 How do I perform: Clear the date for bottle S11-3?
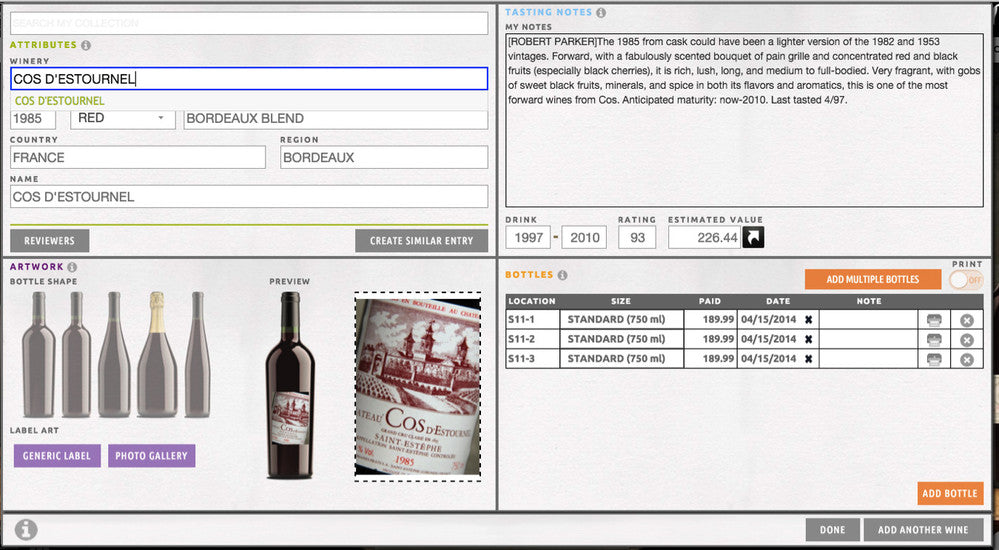808,358
